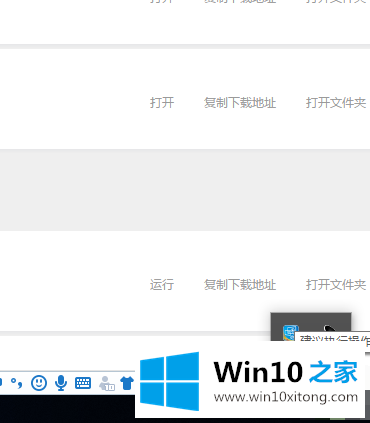The width and height of the screenshot is (370, 423).
Task: Open the soft keyboard icon in the input toolbar
Action: [83, 383]
